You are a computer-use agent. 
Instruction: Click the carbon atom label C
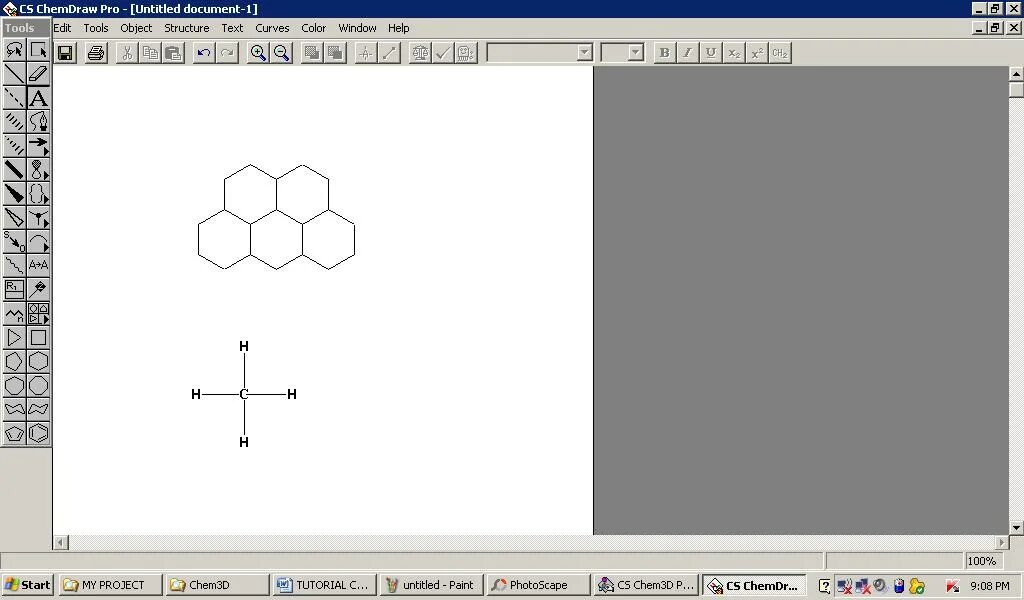click(x=244, y=394)
